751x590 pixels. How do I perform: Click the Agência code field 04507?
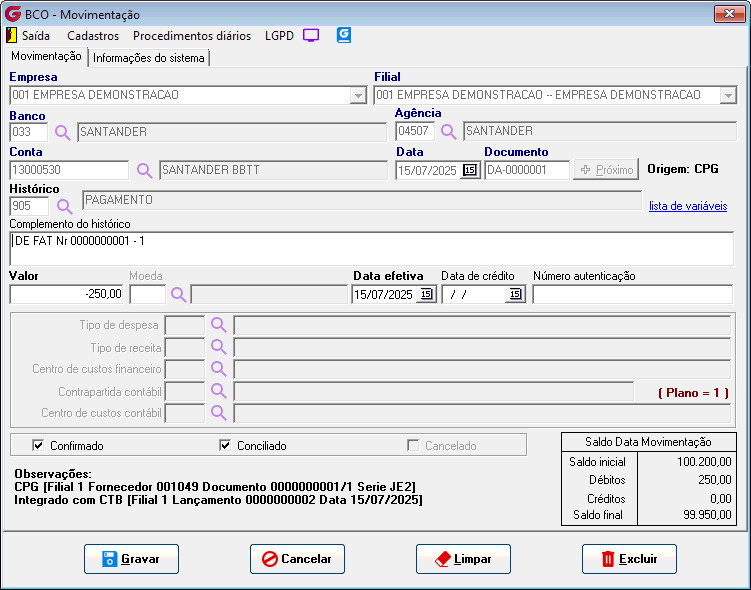tap(415, 131)
